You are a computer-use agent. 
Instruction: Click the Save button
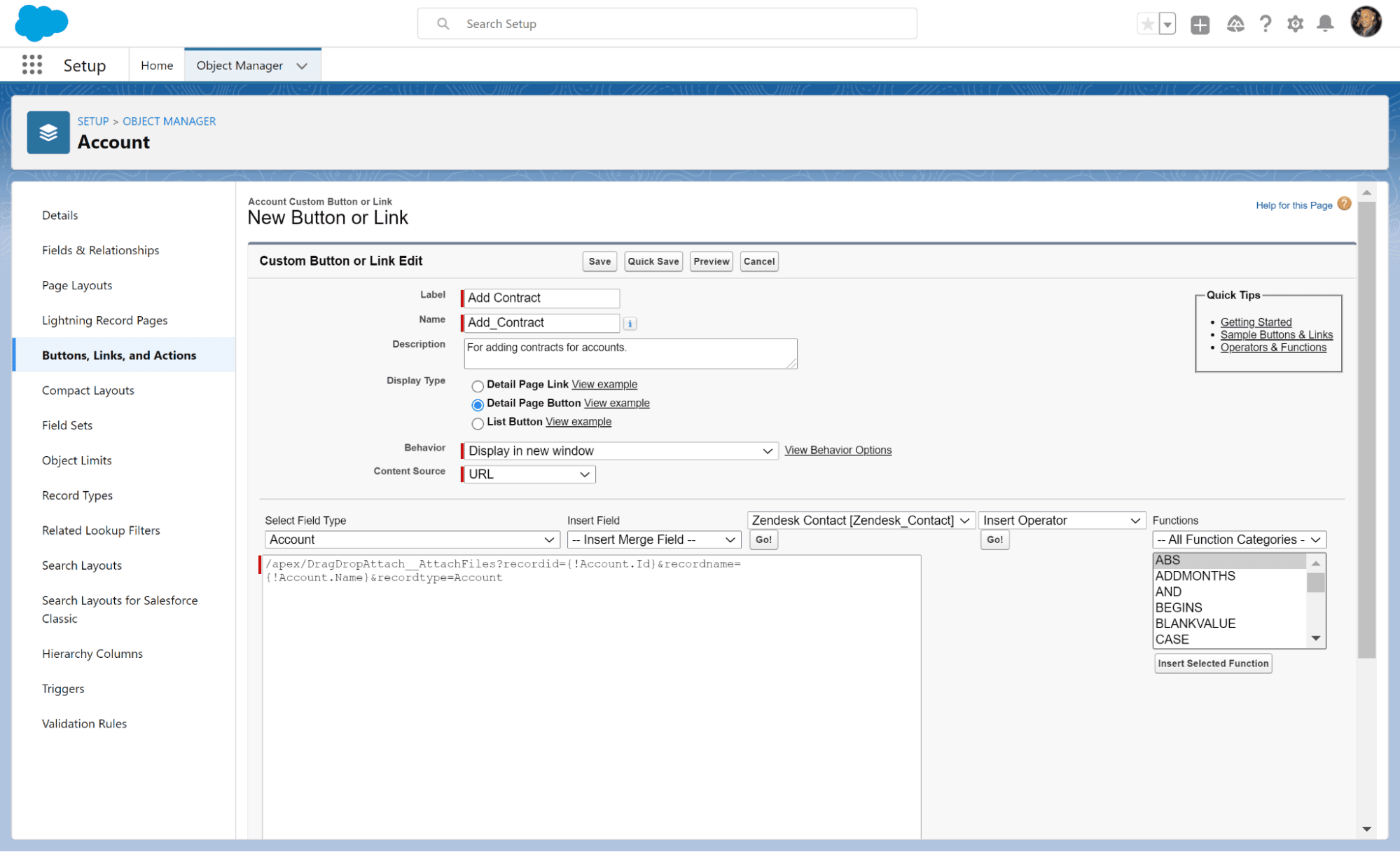click(x=598, y=261)
